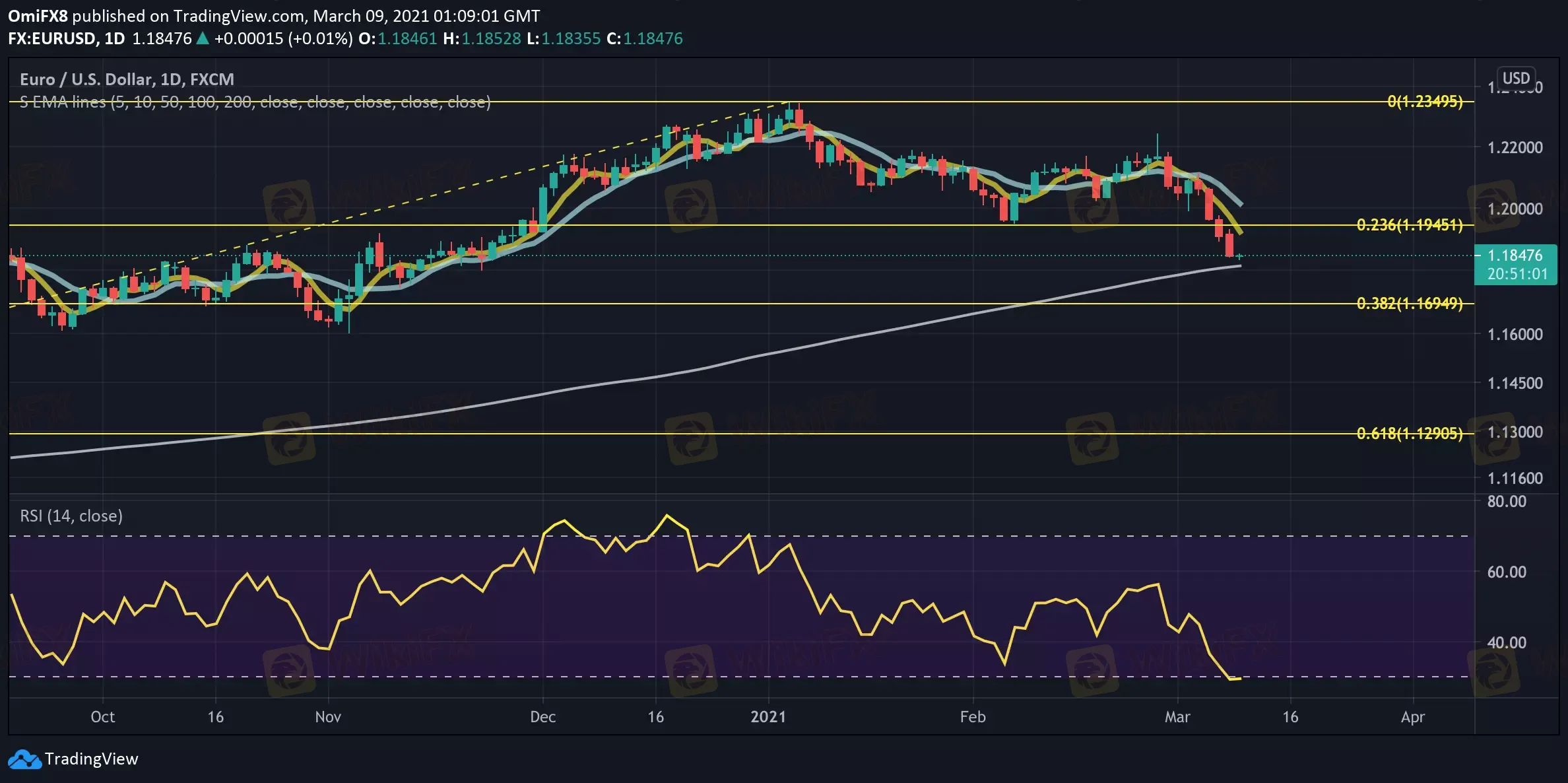This screenshot has width=1568, height=783.
Task: Click the 1.20000 label on price axis
Action: pyautogui.click(x=1515, y=209)
